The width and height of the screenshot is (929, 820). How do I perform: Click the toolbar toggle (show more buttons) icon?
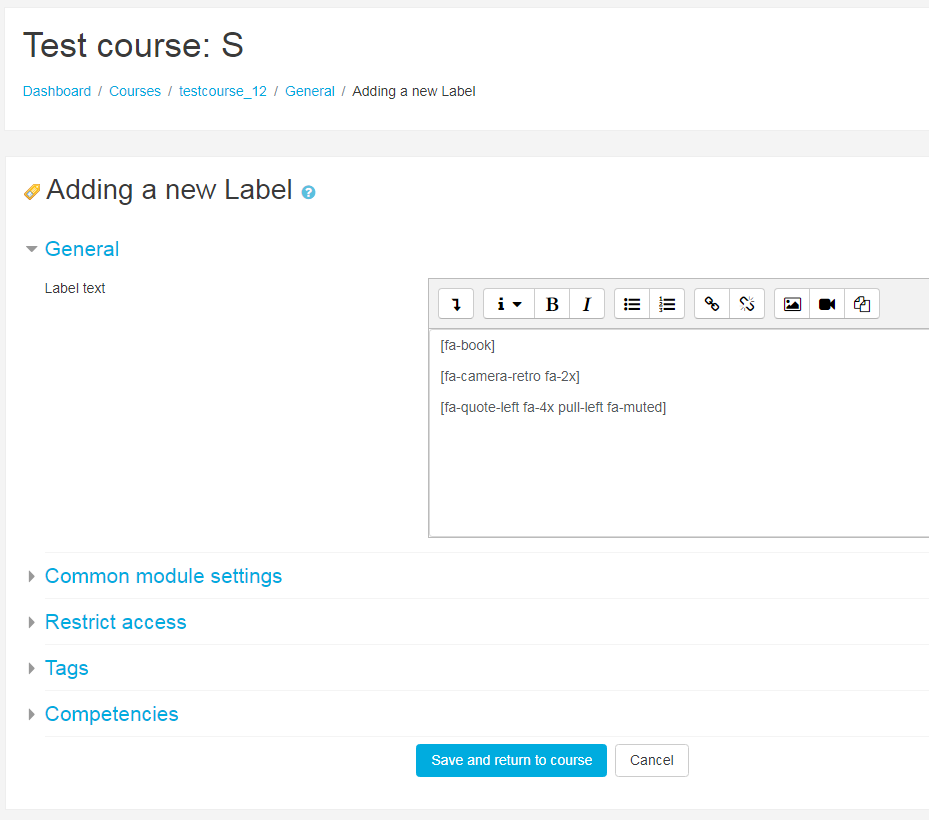coord(456,304)
